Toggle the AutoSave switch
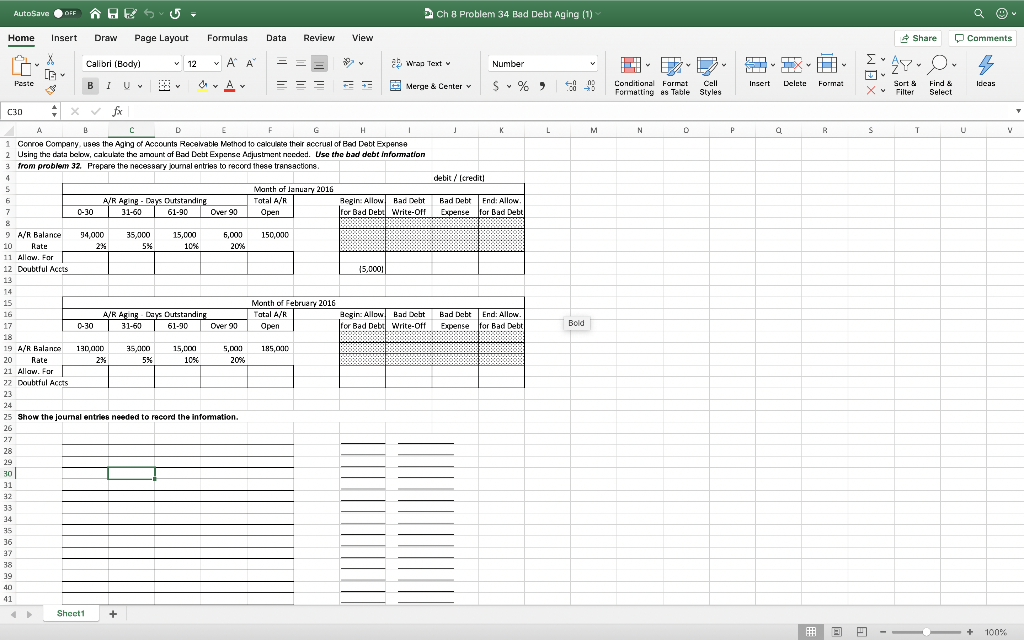Viewport: 1024px width, 640px height. pos(66,14)
